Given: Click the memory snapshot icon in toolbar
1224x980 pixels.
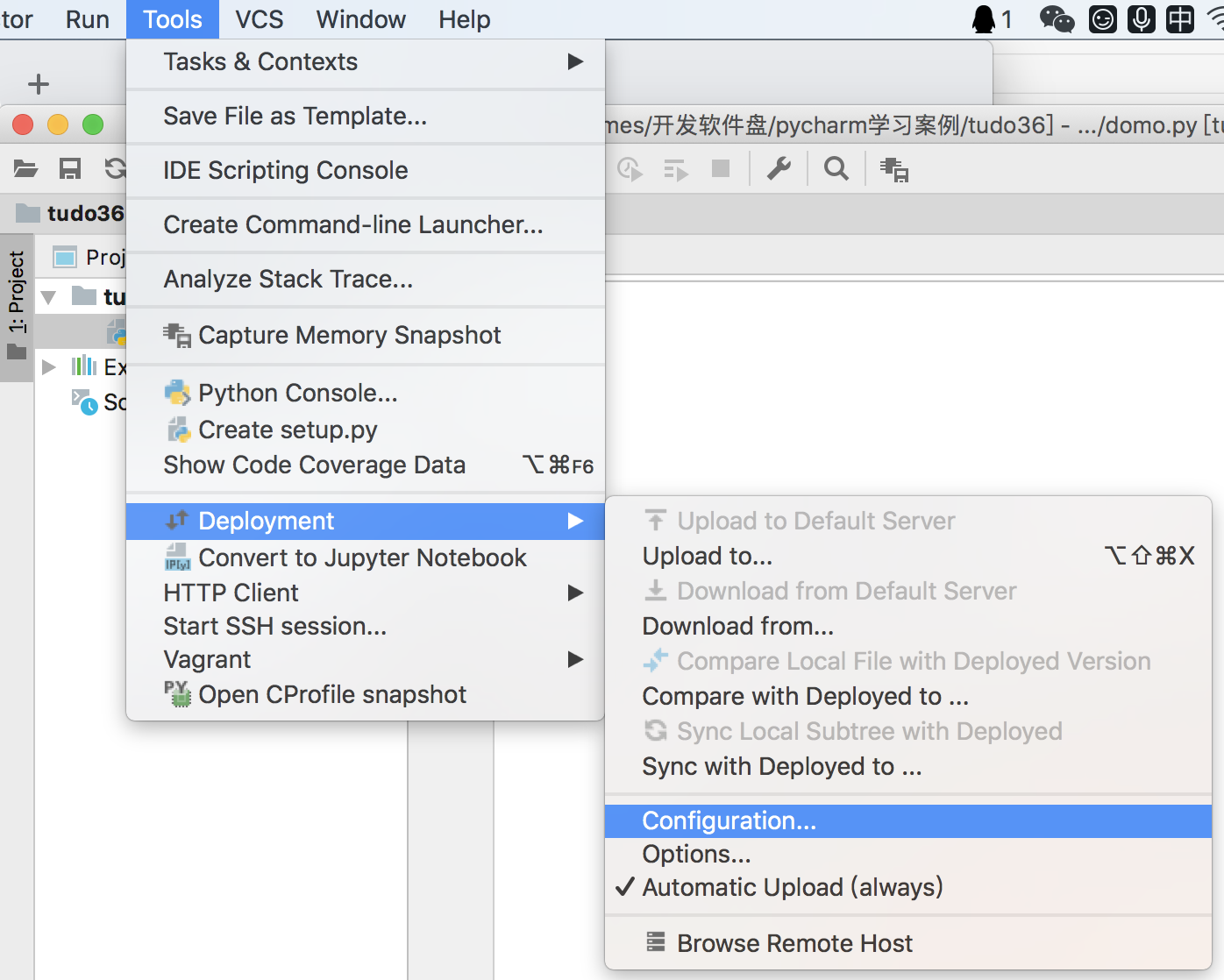Looking at the screenshot, I should pos(894,169).
